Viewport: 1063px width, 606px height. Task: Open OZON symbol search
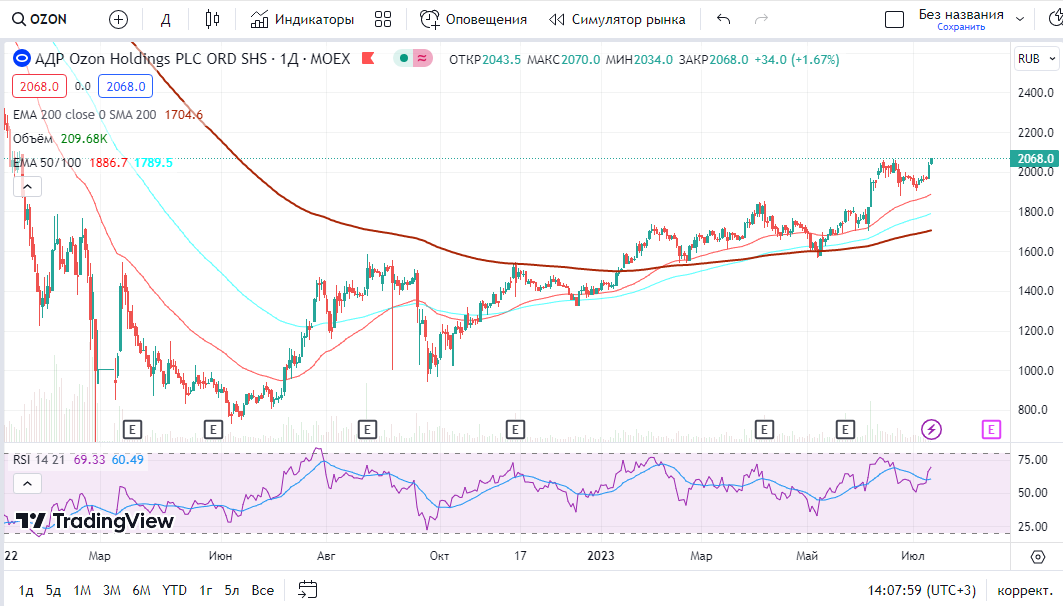40,19
